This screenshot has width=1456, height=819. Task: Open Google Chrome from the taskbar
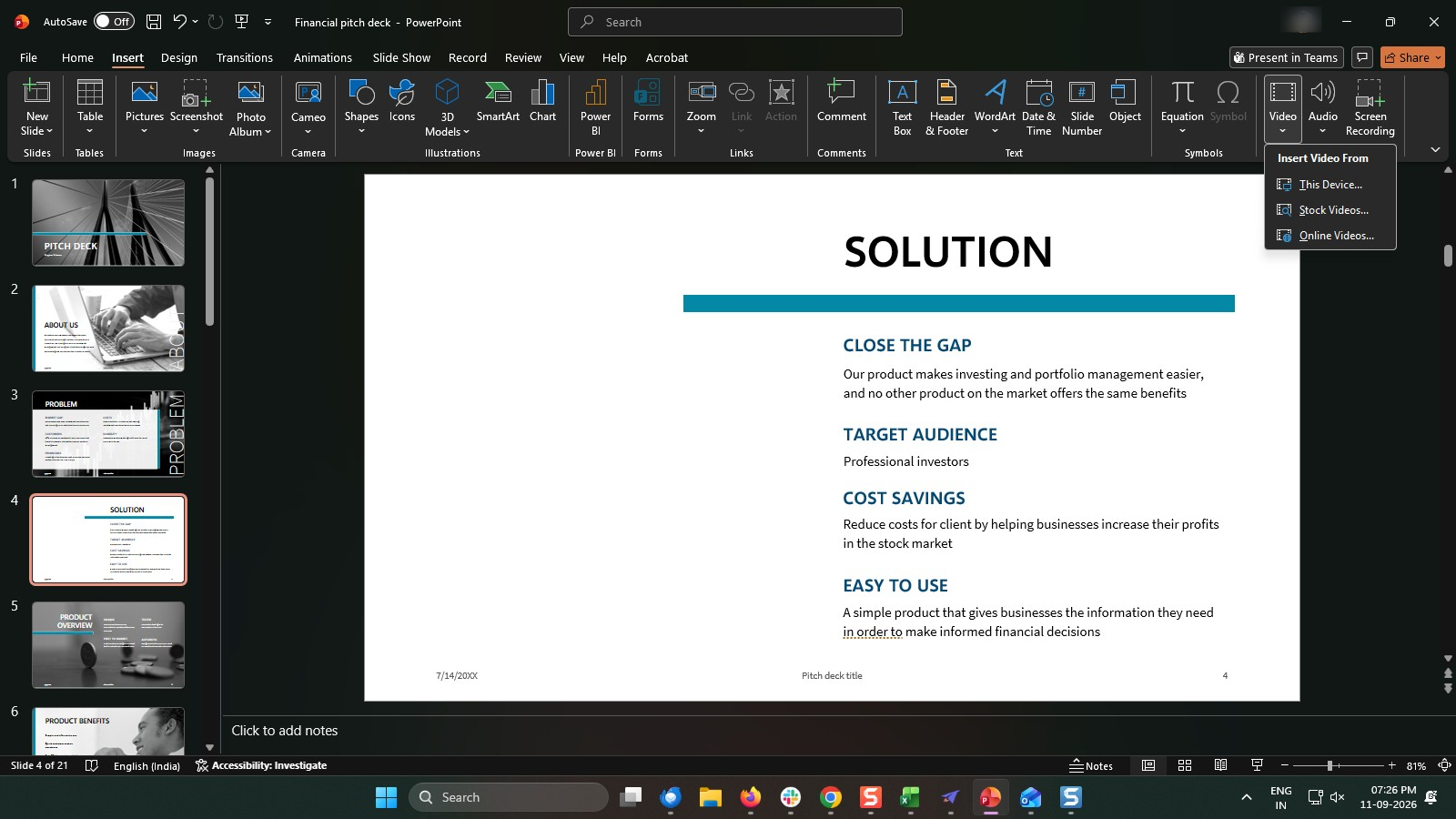click(830, 797)
